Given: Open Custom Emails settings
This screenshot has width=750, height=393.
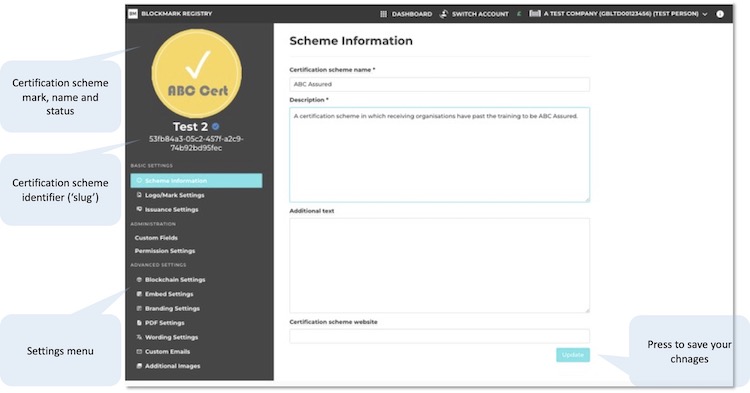Looking at the screenshot, I should [x=167, y=351].
